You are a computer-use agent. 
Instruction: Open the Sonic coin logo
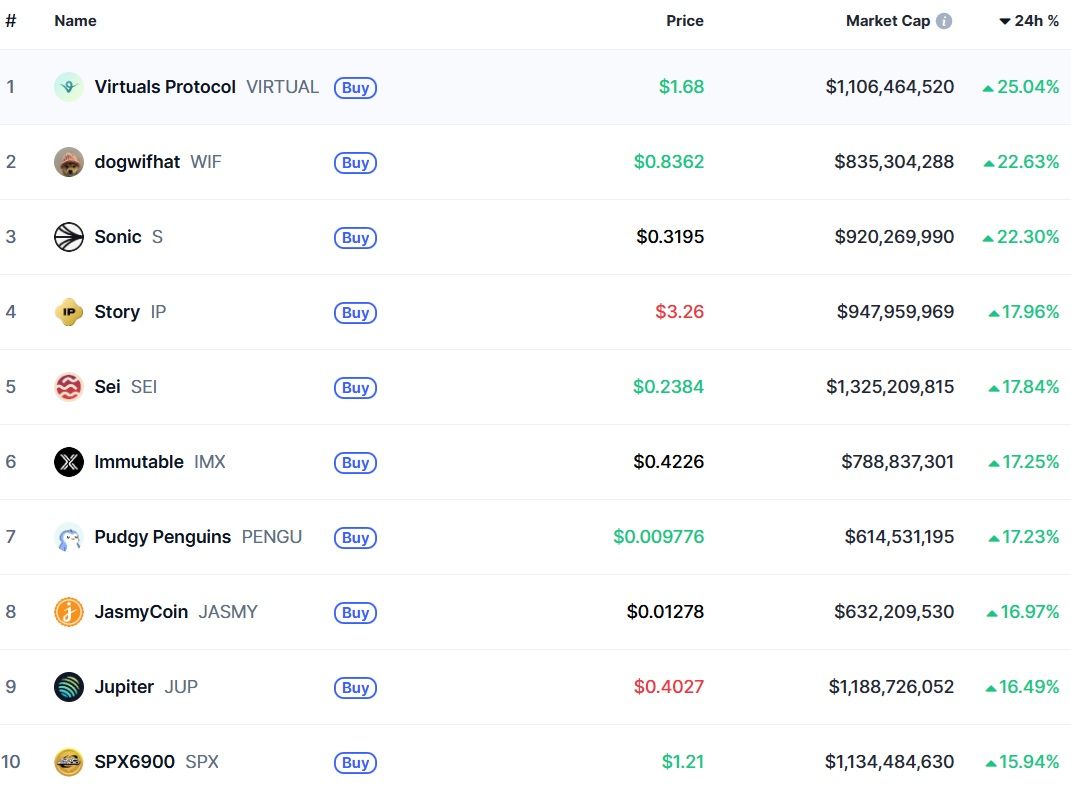(x=68, y=237)
